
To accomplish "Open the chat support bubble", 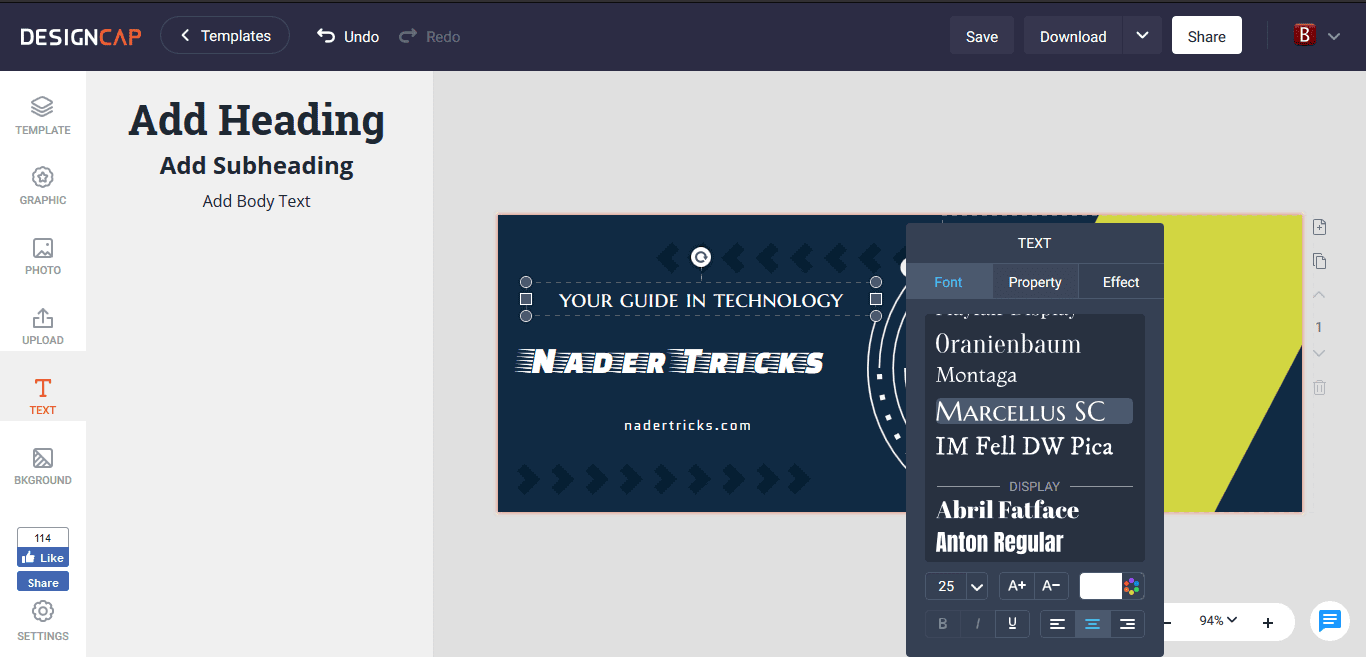I will click(x=1329, y=621).
